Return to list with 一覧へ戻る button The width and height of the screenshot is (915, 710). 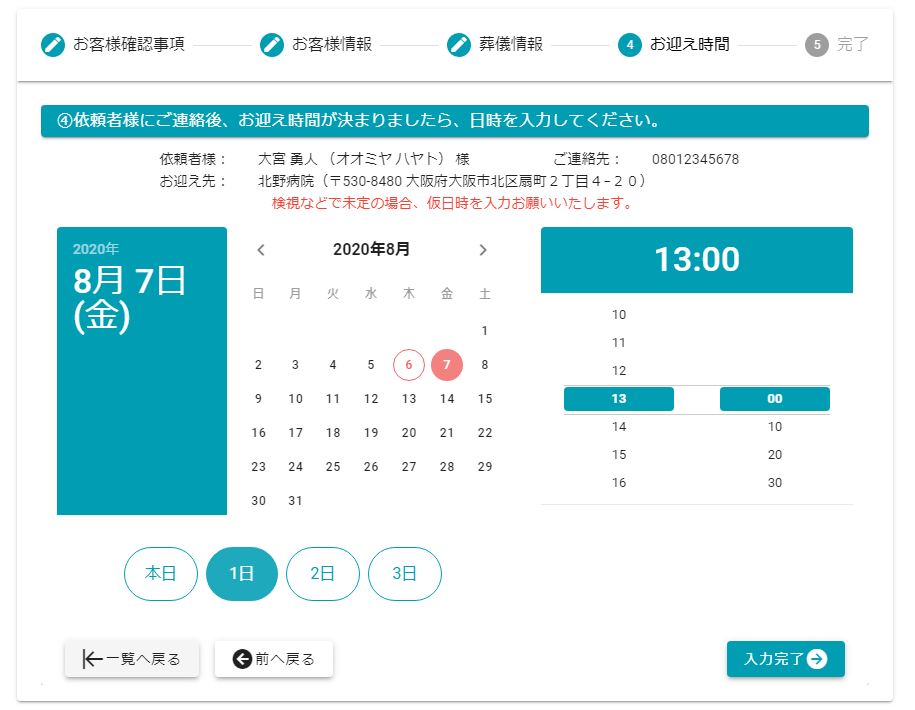(x=132, y=659)
